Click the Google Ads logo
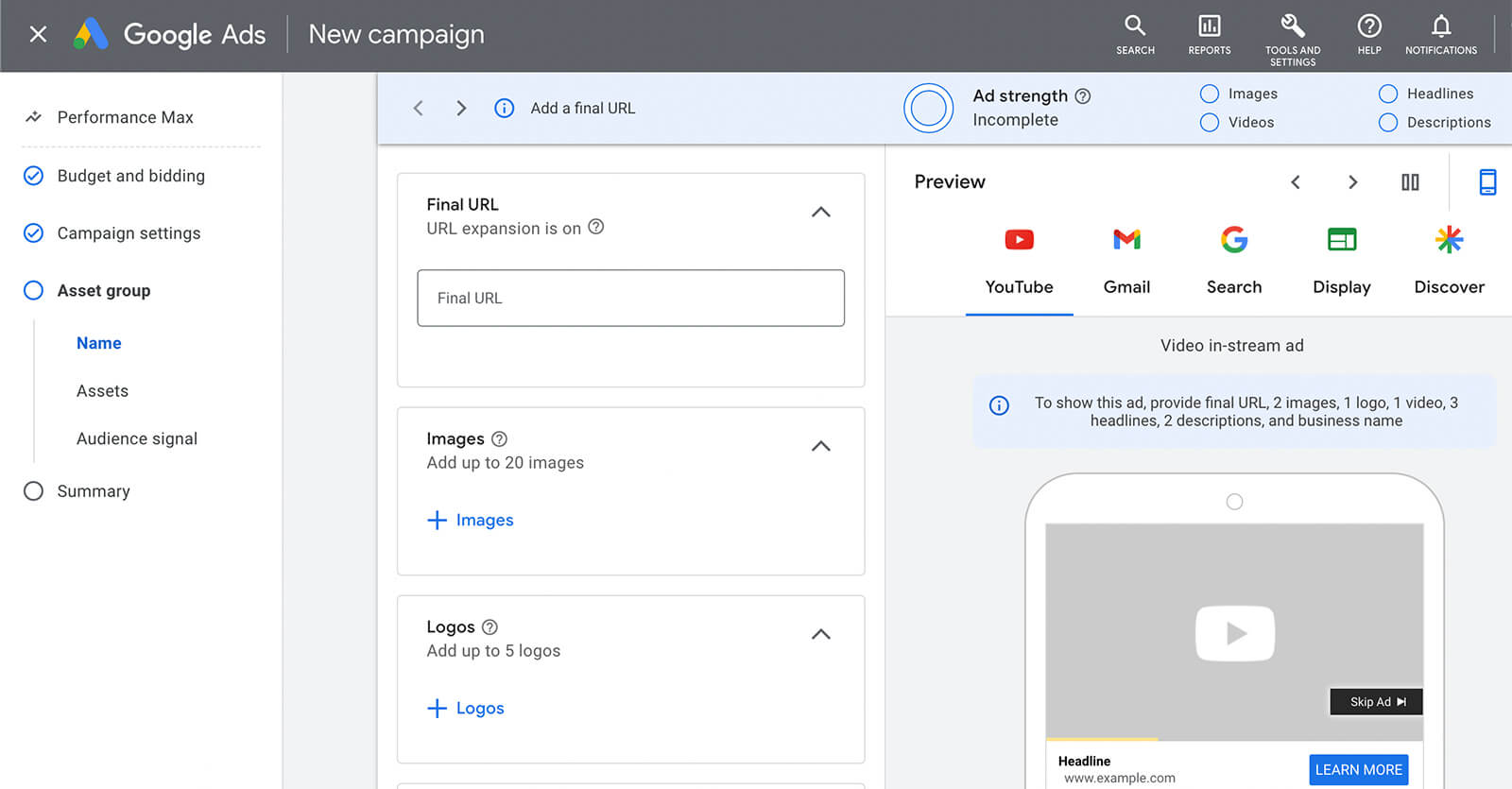Screen dimensions: 1512x789 [x=170, y=34]
